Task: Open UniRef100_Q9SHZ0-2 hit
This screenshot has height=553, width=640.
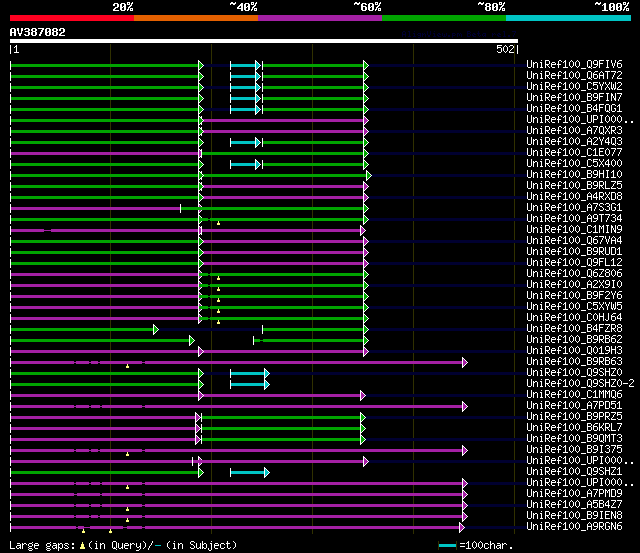Action: (x=580, y=383)
